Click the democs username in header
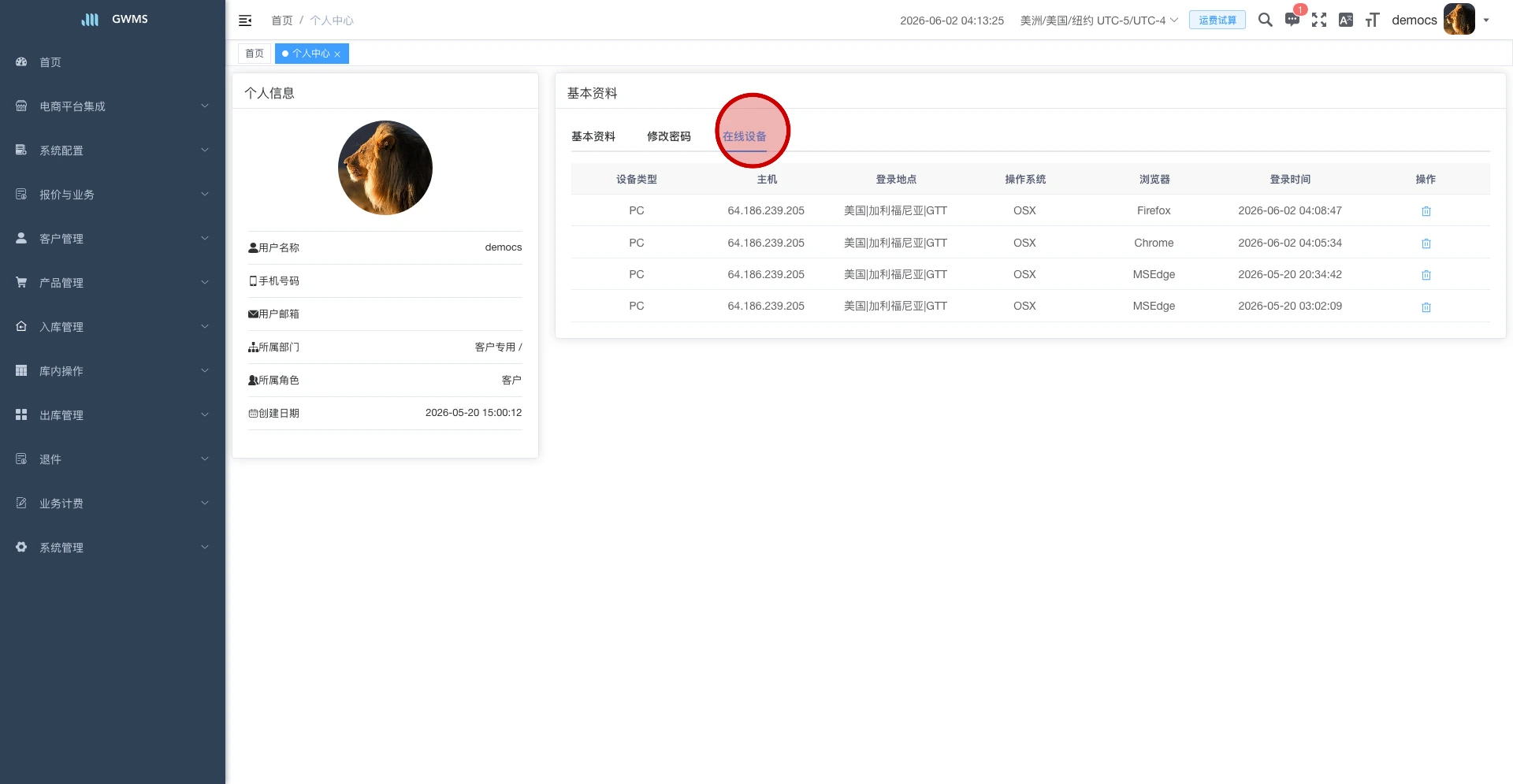 coord(1414,20)
